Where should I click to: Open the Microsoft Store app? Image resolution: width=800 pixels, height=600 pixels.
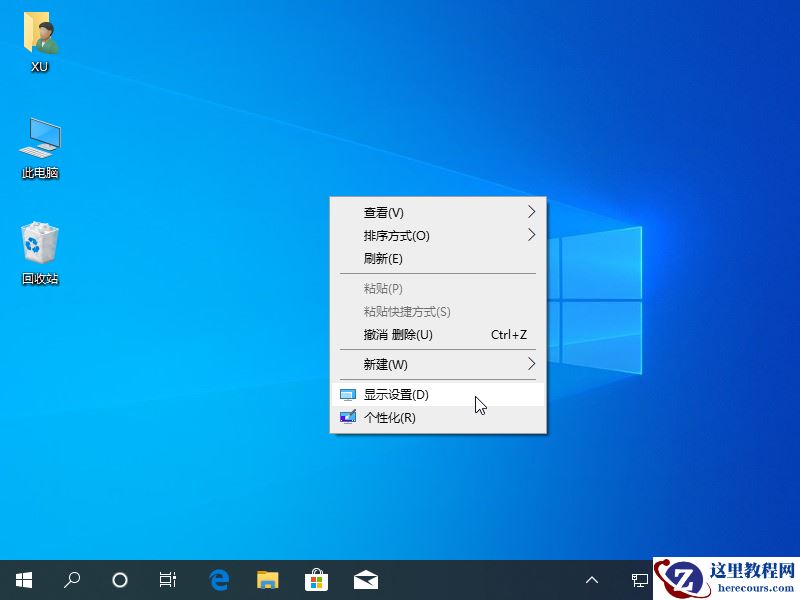[316, 579]
